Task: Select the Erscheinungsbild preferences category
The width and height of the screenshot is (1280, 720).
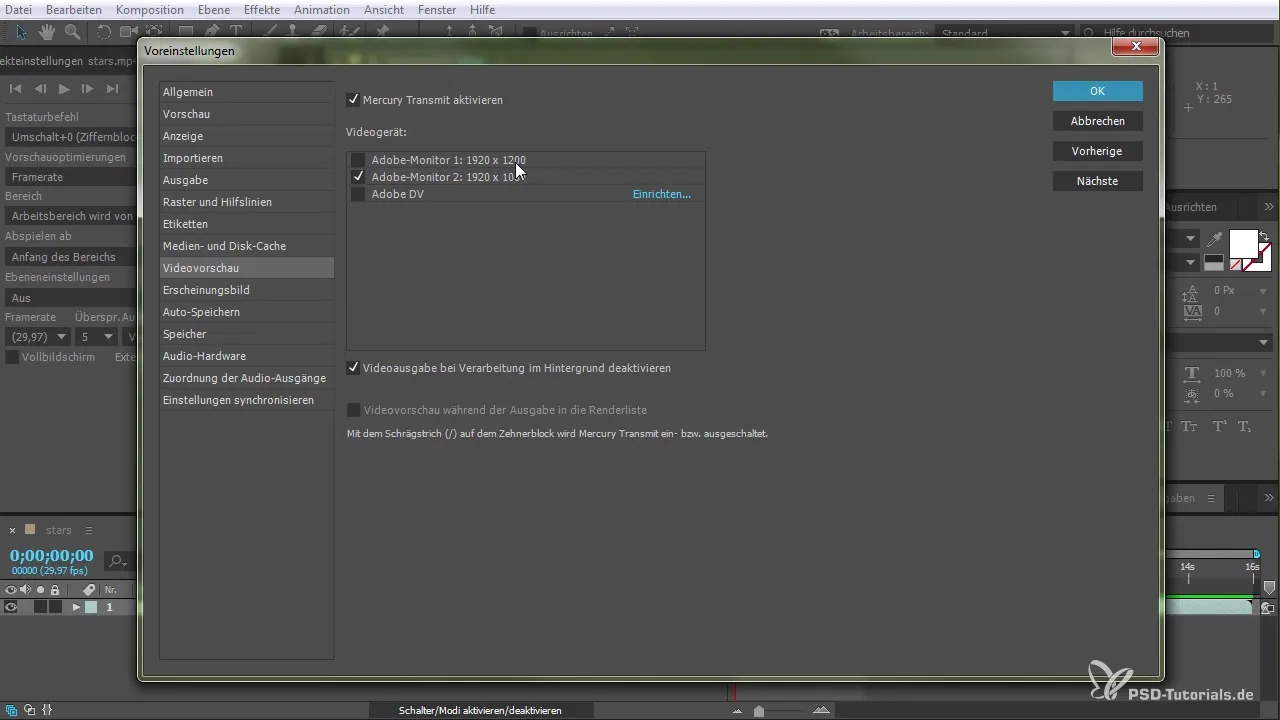Action: pos(247,290)
